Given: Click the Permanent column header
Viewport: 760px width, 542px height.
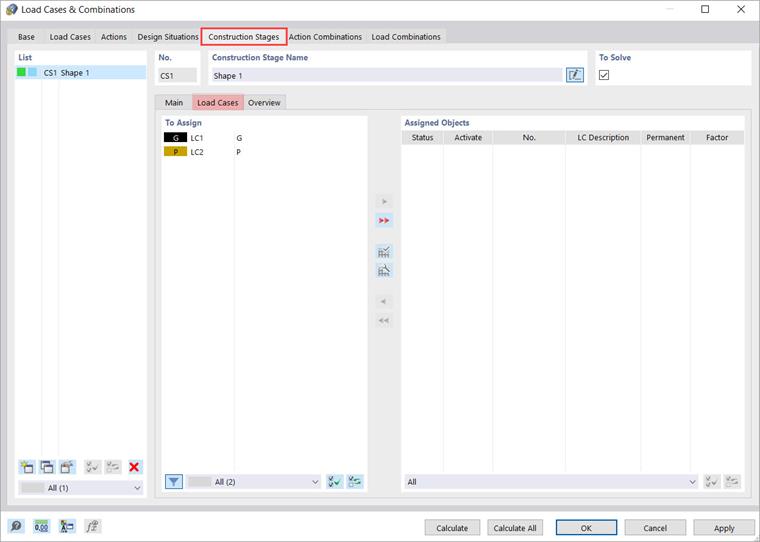Looking at the screenshot, I should pos(665,138).
